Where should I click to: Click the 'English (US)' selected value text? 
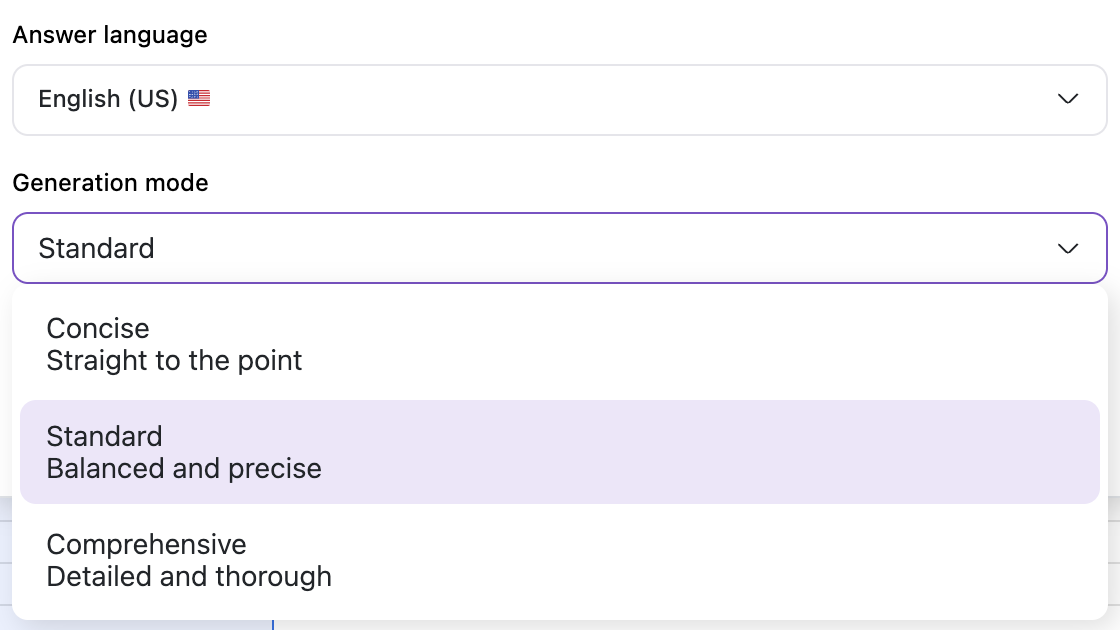coord(108,99)
